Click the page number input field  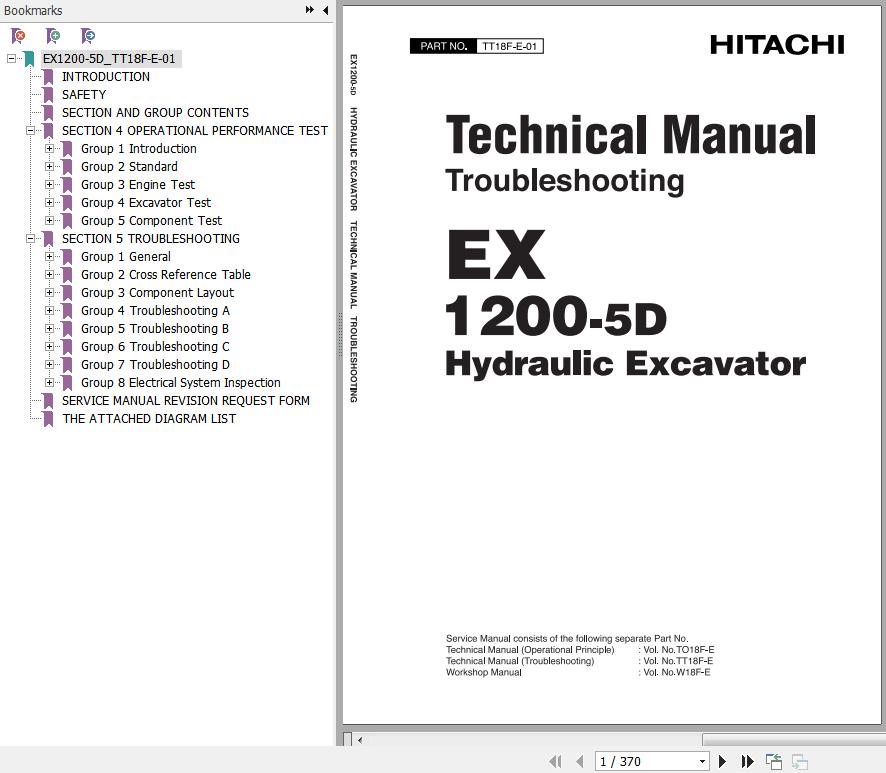[643, 762]
